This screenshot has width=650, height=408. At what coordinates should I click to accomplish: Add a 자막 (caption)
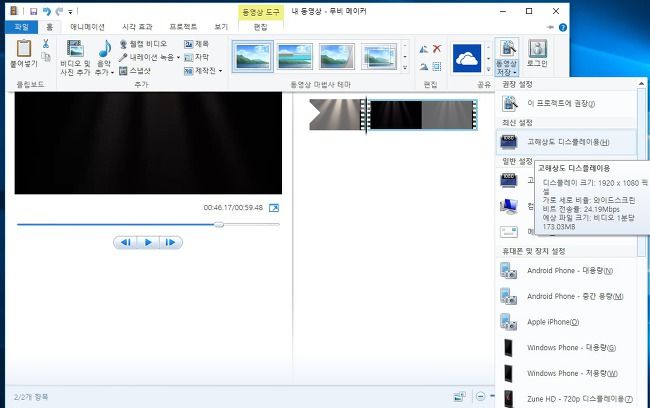coord(196,57)
